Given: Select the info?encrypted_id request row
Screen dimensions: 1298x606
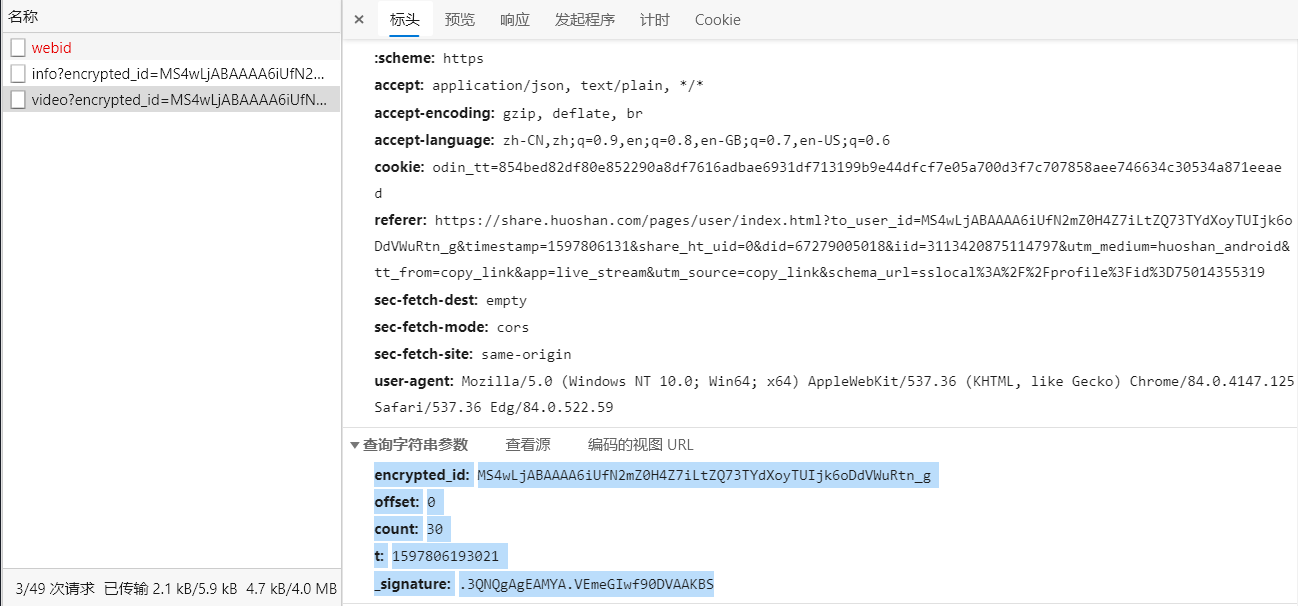Looking at the screenshot, I should (171, 74).
